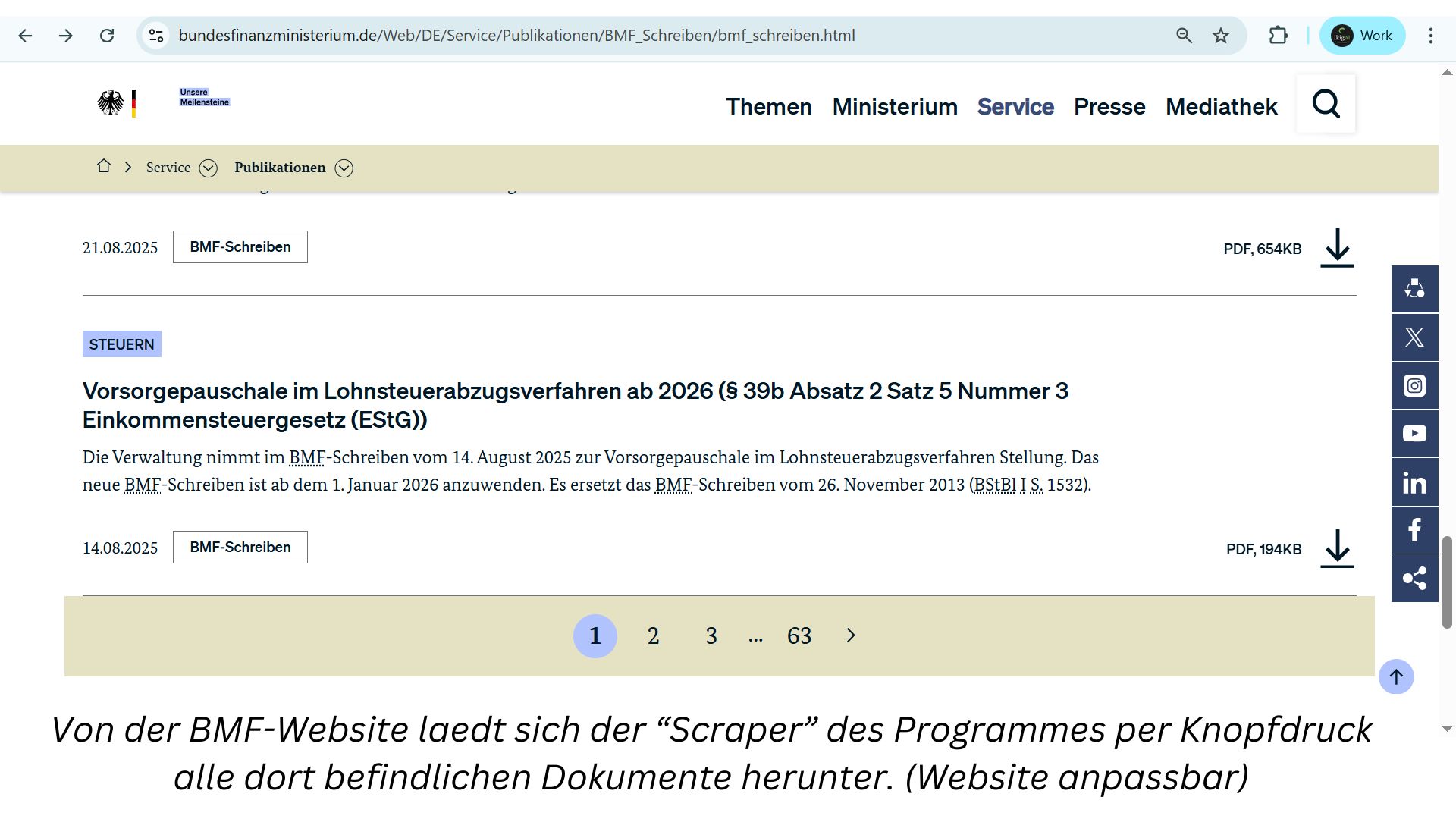Open the Themen main menu item
Screen dimensions: 1456x819
(768, 106)
